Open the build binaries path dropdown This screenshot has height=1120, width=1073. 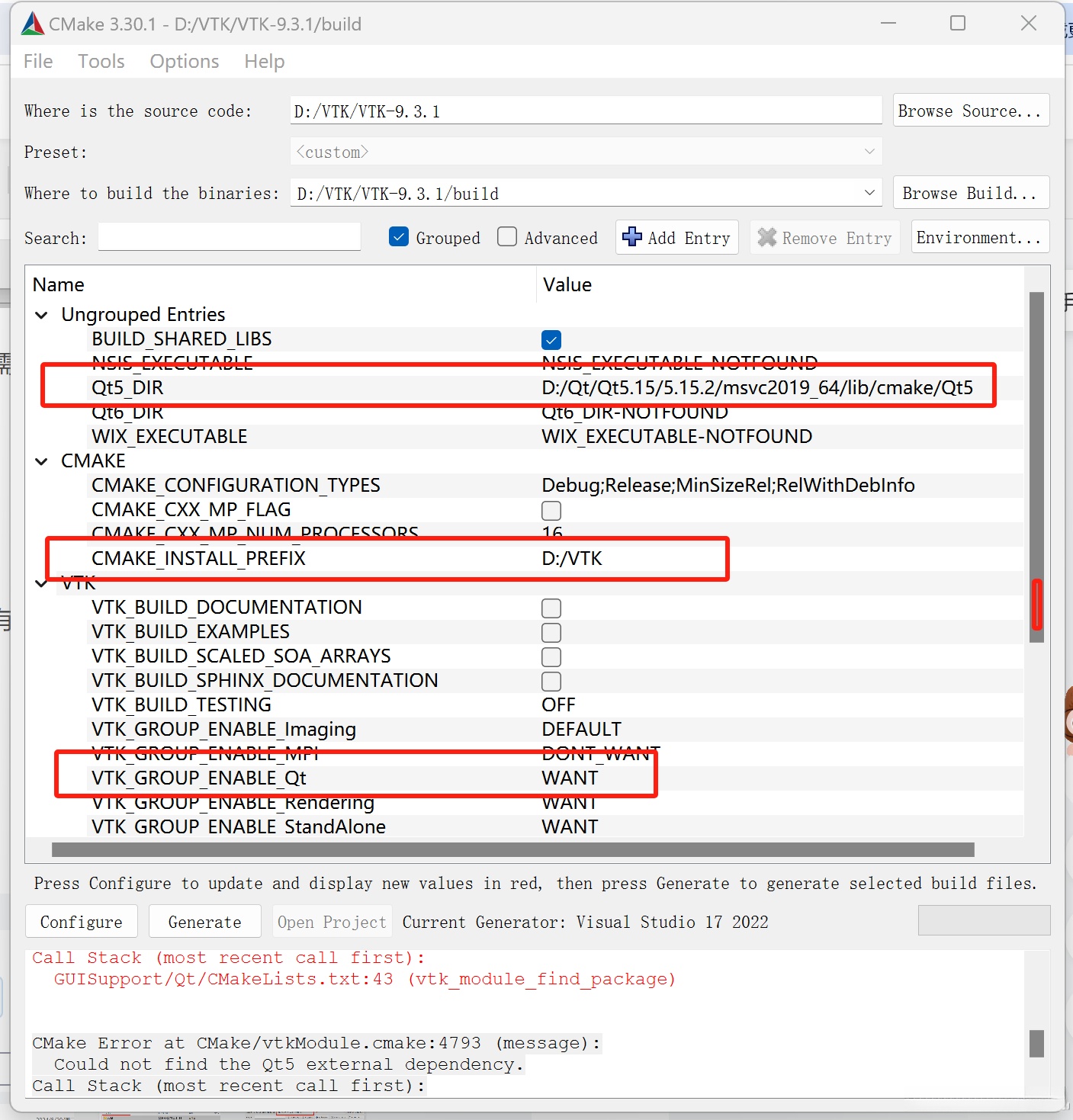pyautogui.click(x=869, y=193)
